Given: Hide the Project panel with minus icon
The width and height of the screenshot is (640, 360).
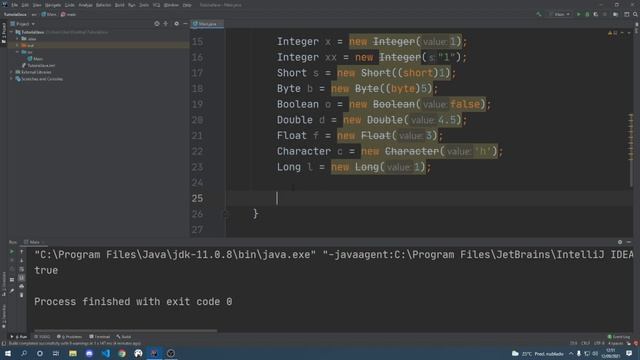Looking at the screenshot, I should tap(185, 24).
